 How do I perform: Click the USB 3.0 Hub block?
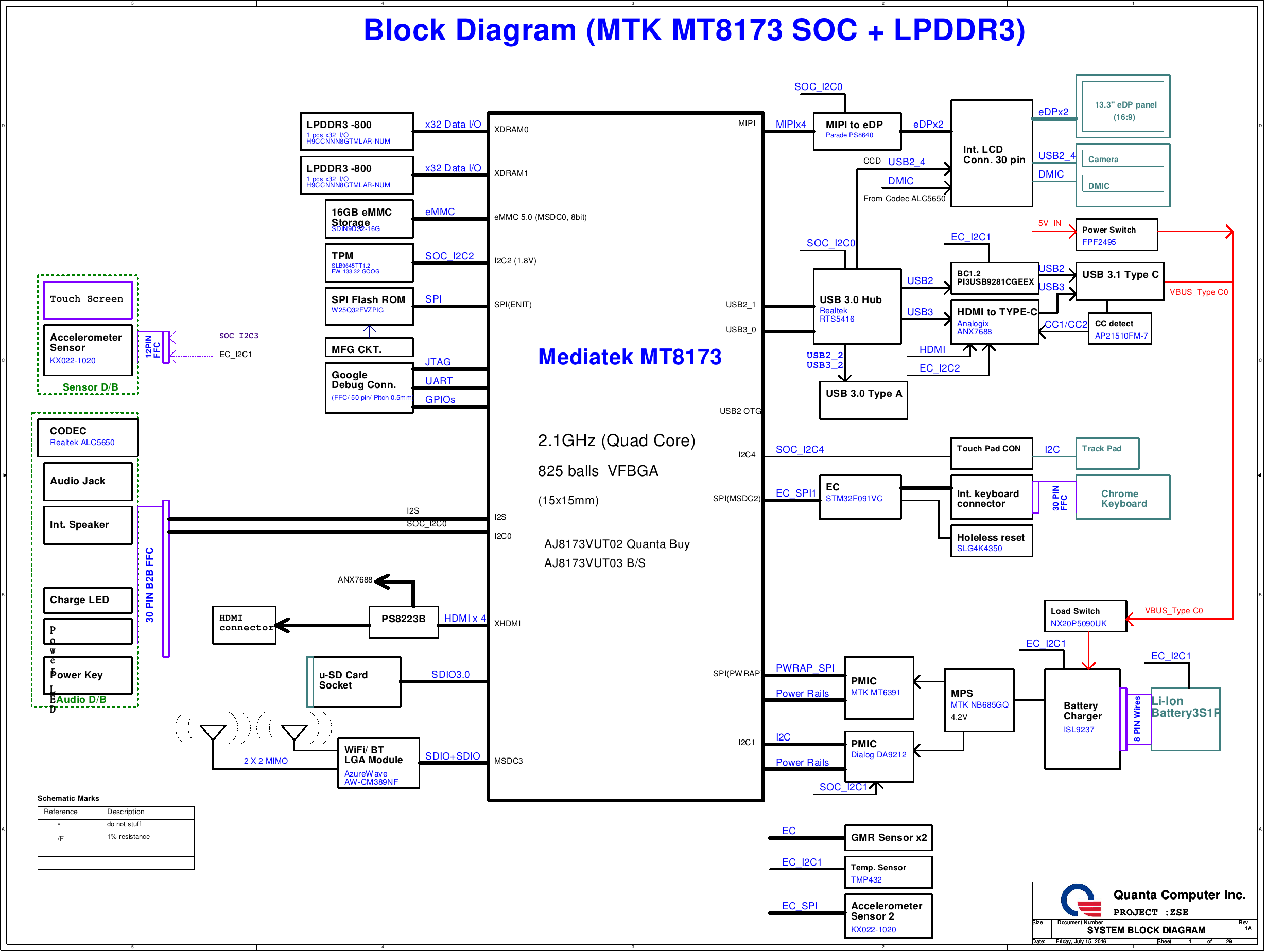pos(857,307)
